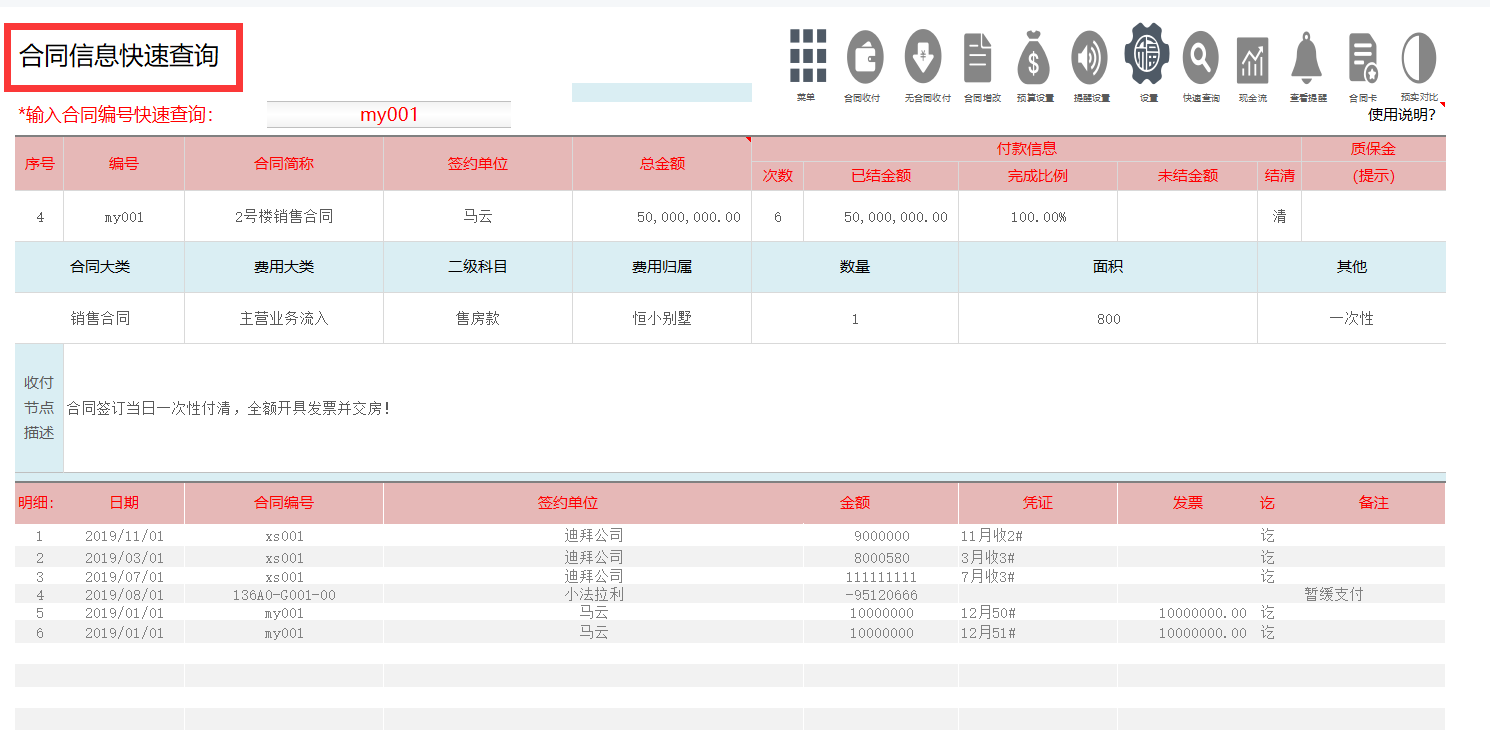Click the 完成比例 column header
The height and width of the screenshot is (730, 1490).
[1038, 176]
